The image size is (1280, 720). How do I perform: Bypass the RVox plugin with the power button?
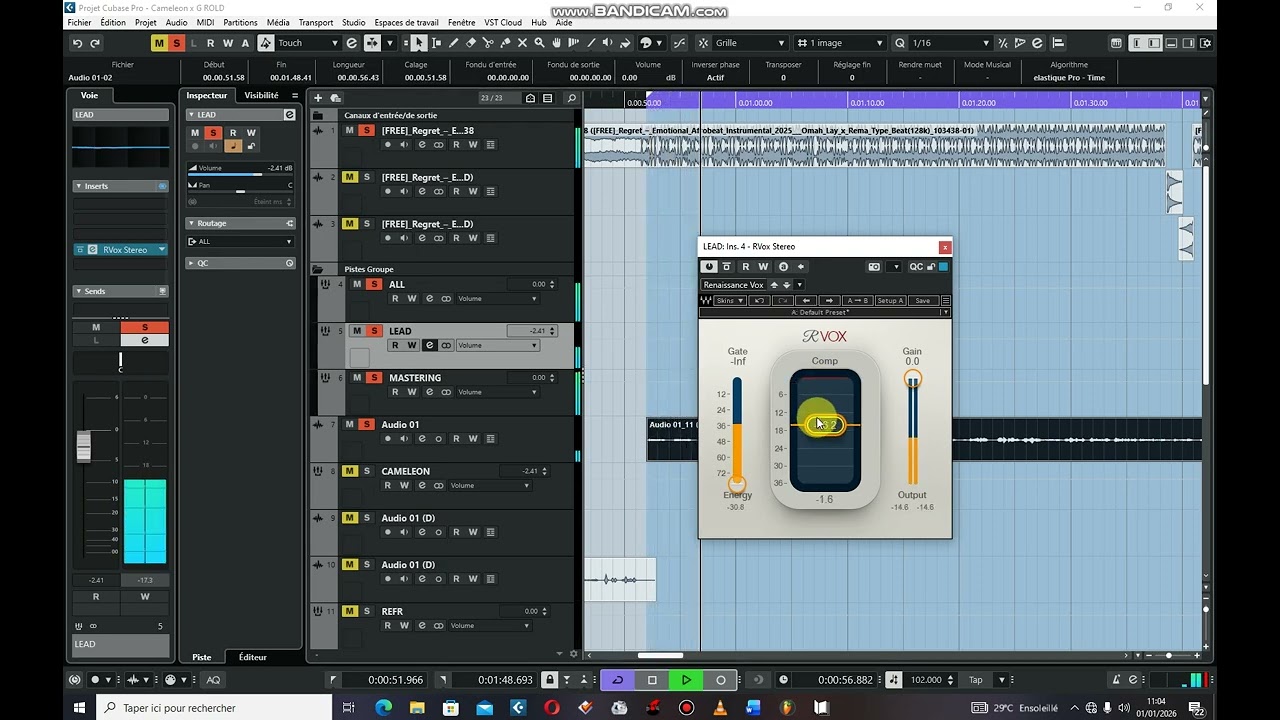pos(709,267)
